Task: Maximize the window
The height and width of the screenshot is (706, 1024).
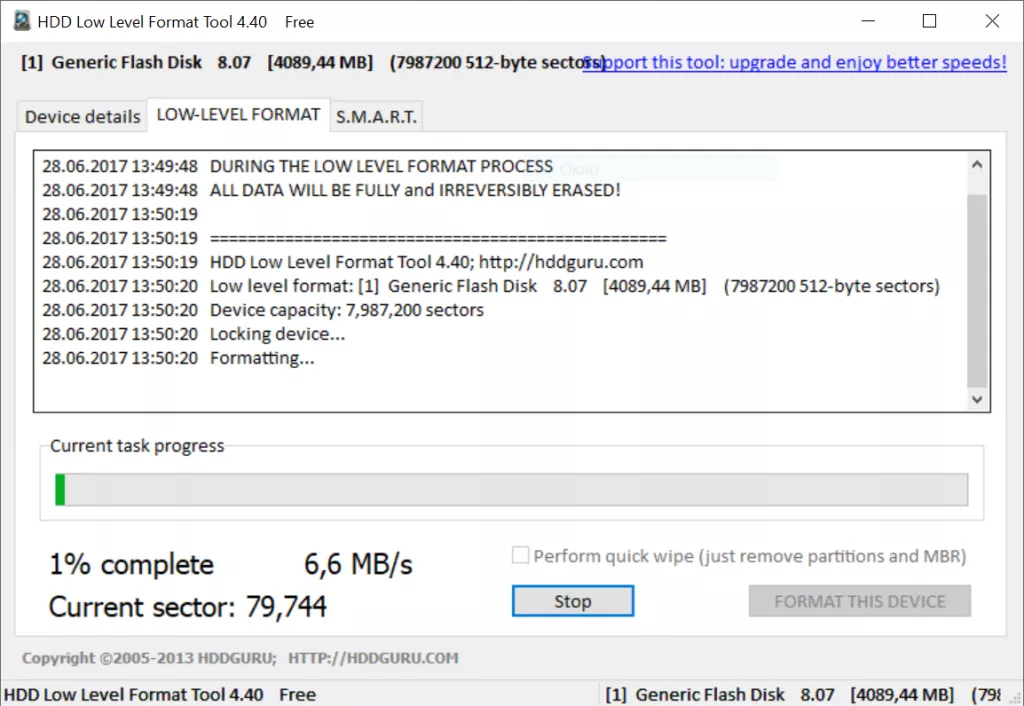Action: [x=929, y=21]
